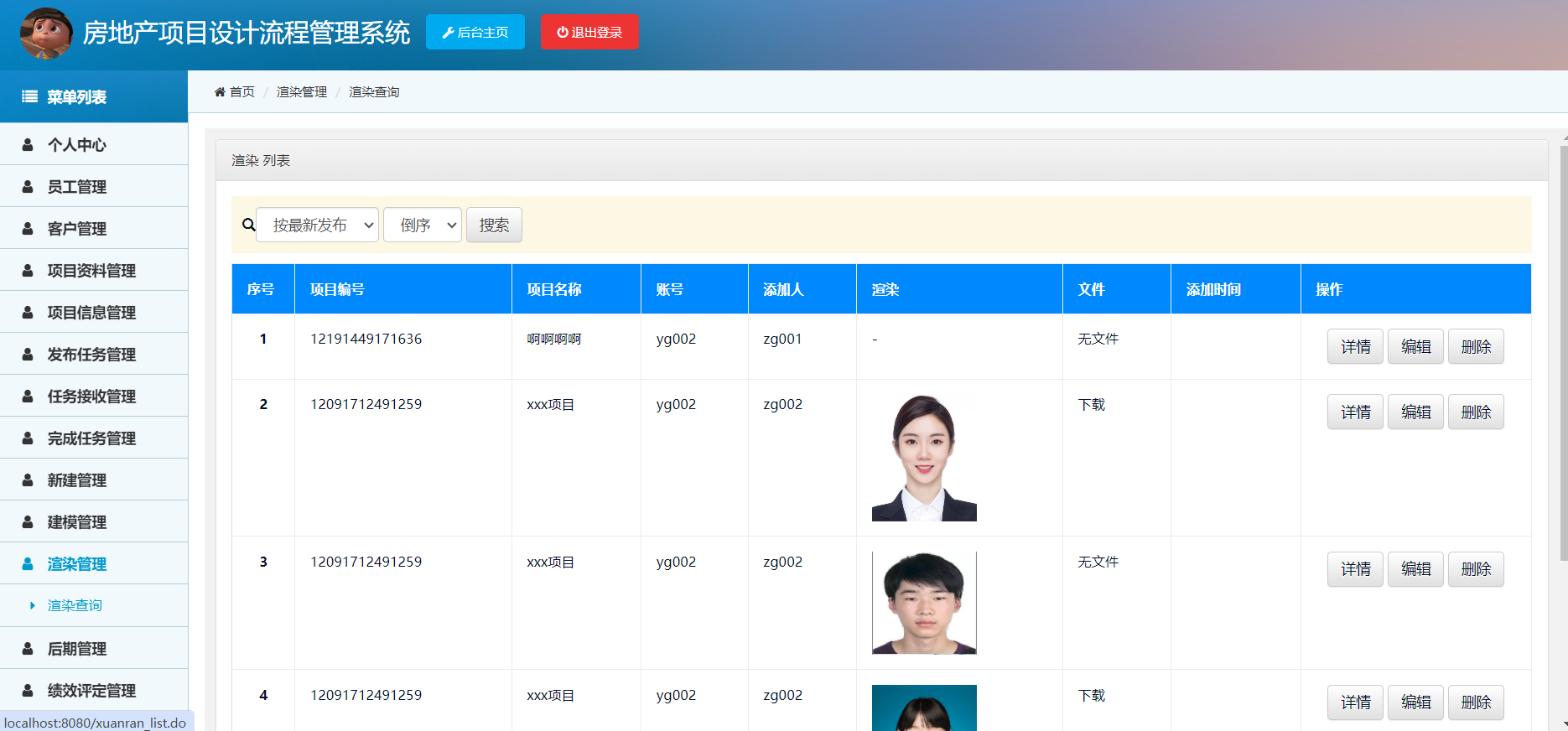Click the magnifier icon in search bar
1568x731 pixels.
click(x=249, y=225)
